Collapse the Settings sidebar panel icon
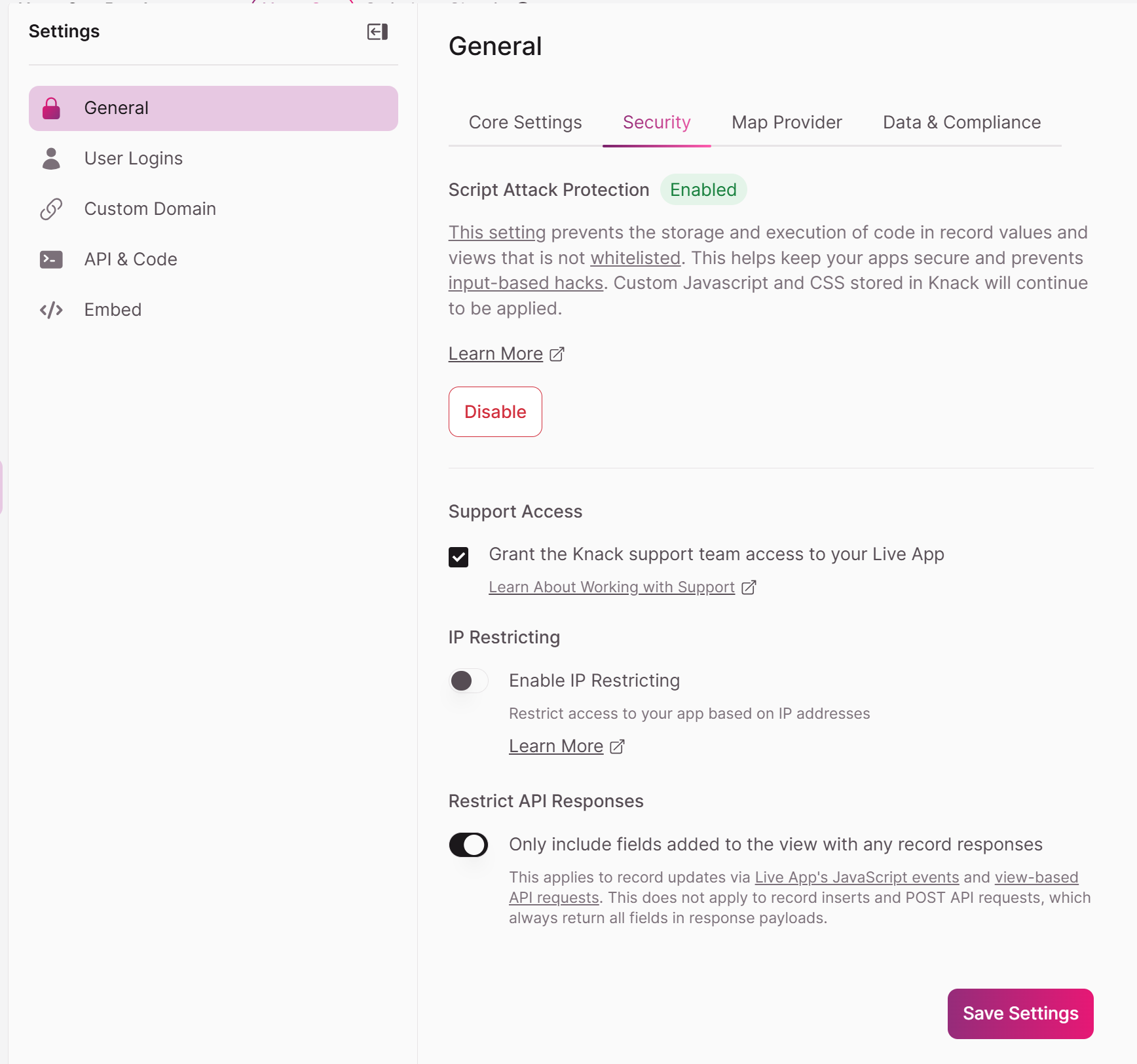This screenshot has height=1064, width=1137. click(x=377, y=31)
